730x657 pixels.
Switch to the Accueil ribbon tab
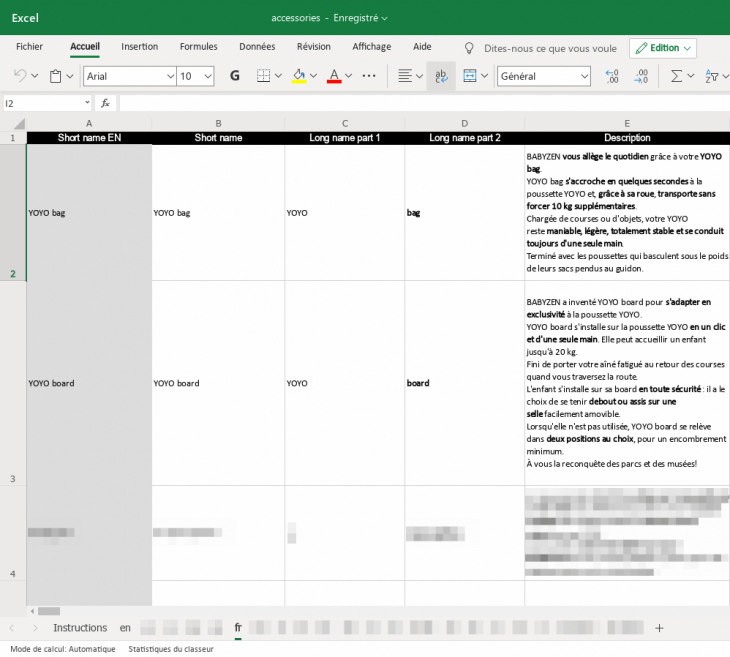(x=85, y=47)
